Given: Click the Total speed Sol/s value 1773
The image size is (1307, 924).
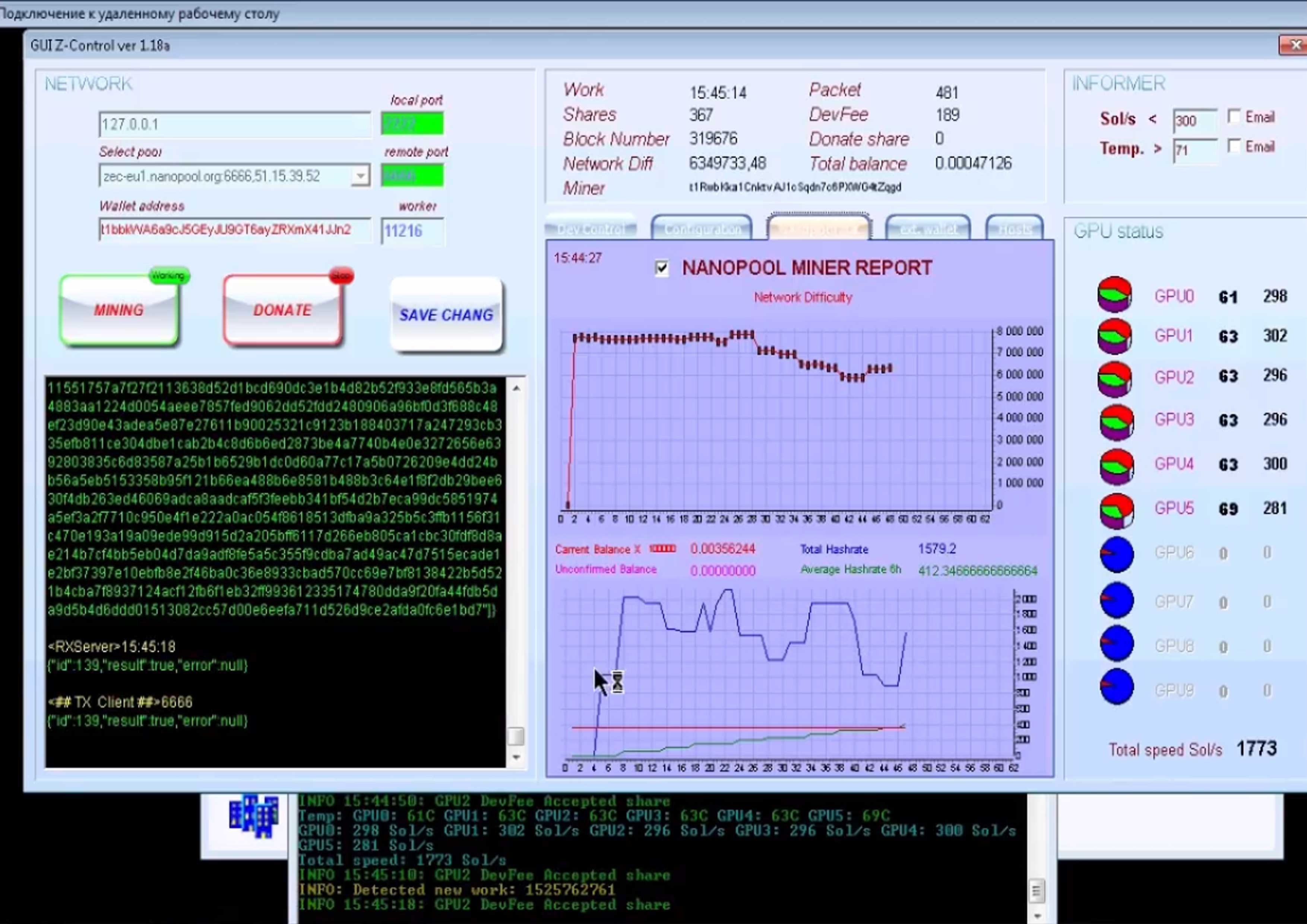Looking at the screenshot, I should (x=1256, y=749).
